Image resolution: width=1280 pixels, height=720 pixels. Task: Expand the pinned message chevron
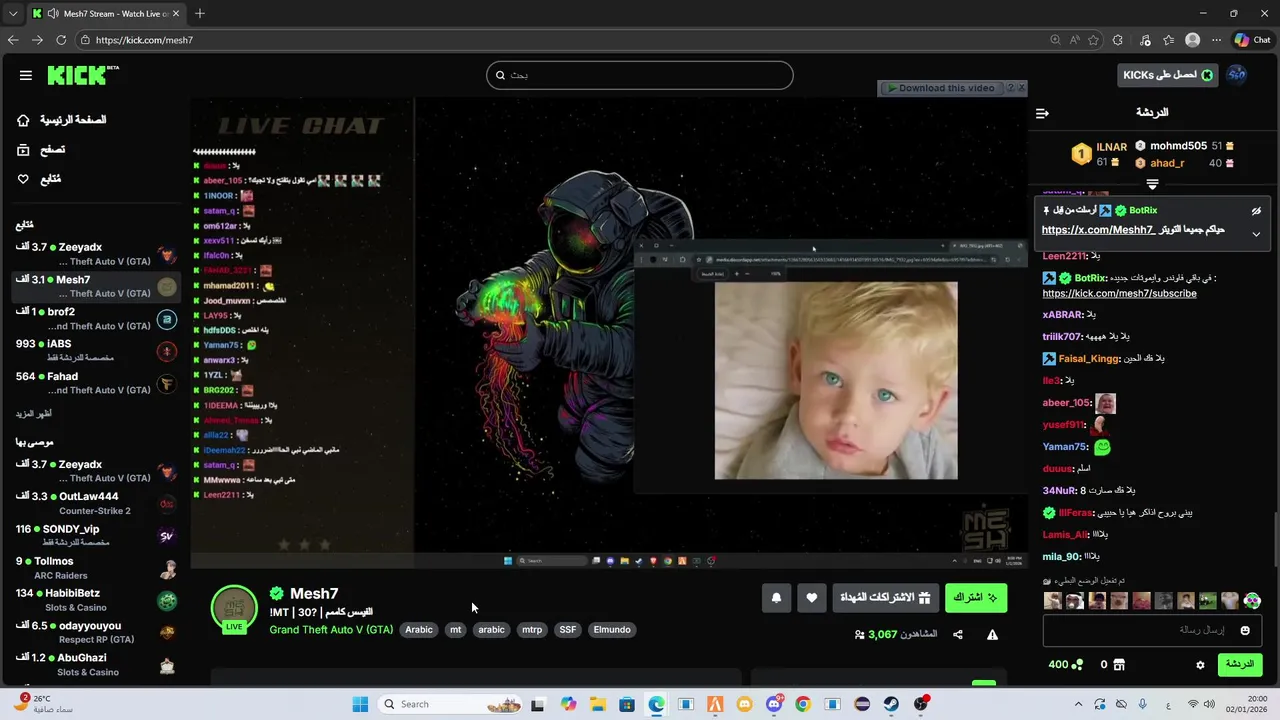pos(1256,234)
